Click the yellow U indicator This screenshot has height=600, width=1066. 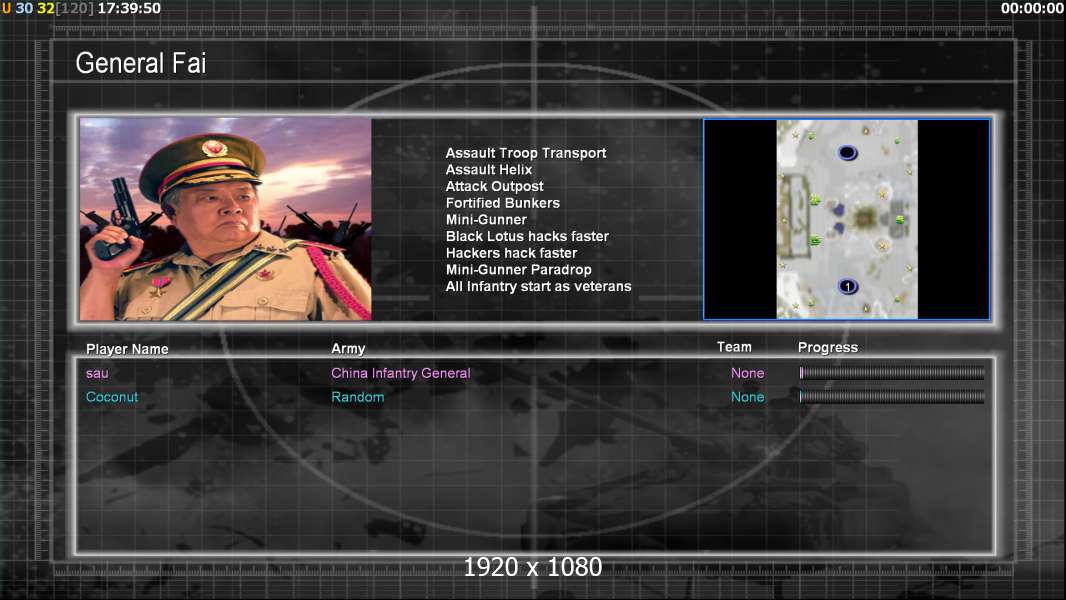coord(6,8)
